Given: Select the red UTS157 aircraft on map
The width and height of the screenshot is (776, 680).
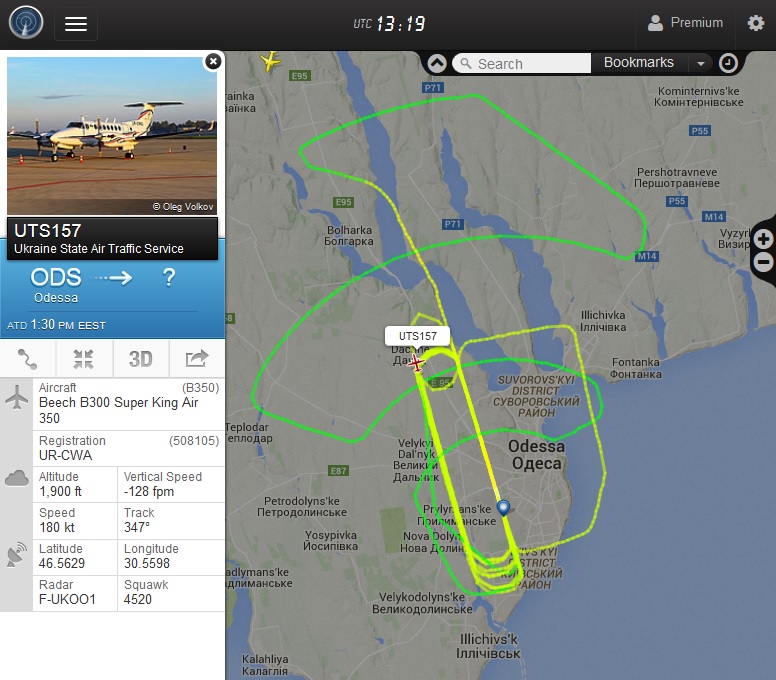Looking at the screenshot, I should pyautogui.click(x=416, y=363).
